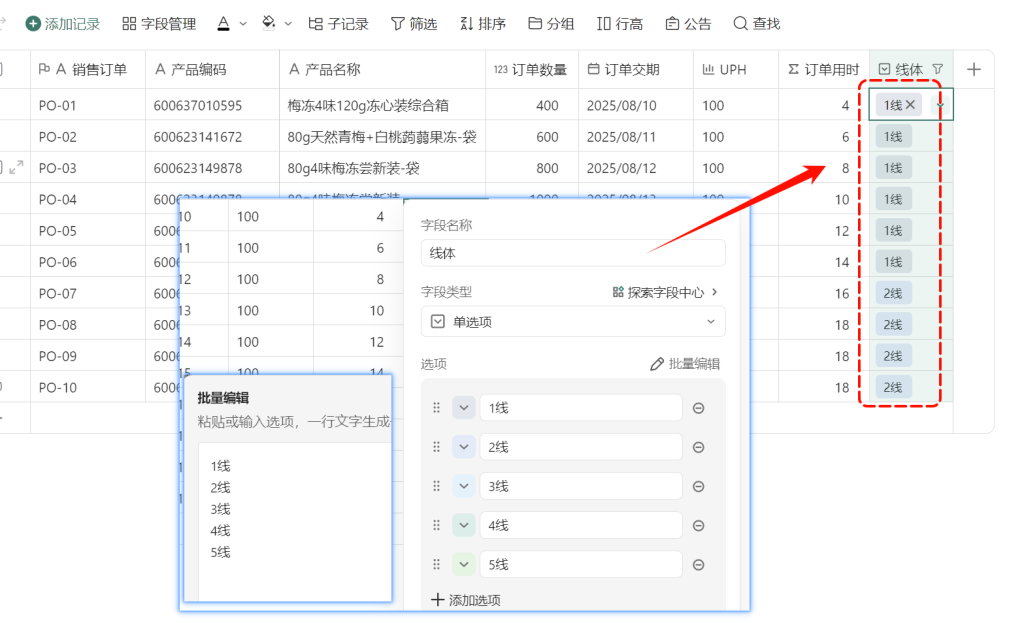Click the 订单用时 column header
The image size is (1024, 623).
click(824, 69)
